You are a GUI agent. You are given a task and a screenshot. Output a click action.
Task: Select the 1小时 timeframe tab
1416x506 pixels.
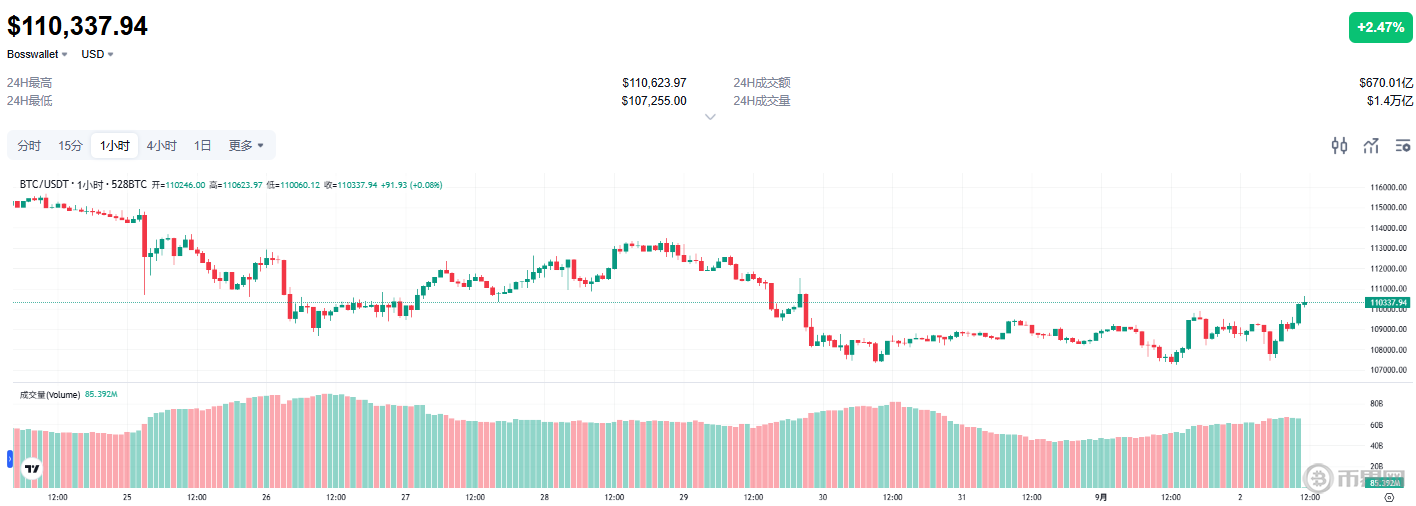114,146
